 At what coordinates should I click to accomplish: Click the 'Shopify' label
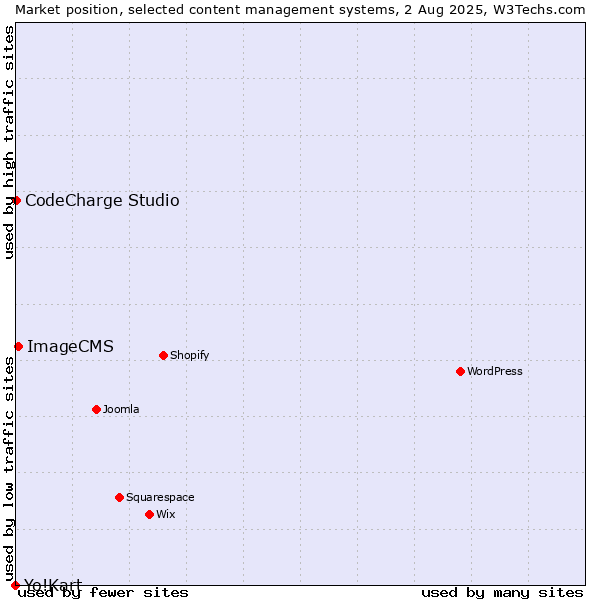pos(189,355)
